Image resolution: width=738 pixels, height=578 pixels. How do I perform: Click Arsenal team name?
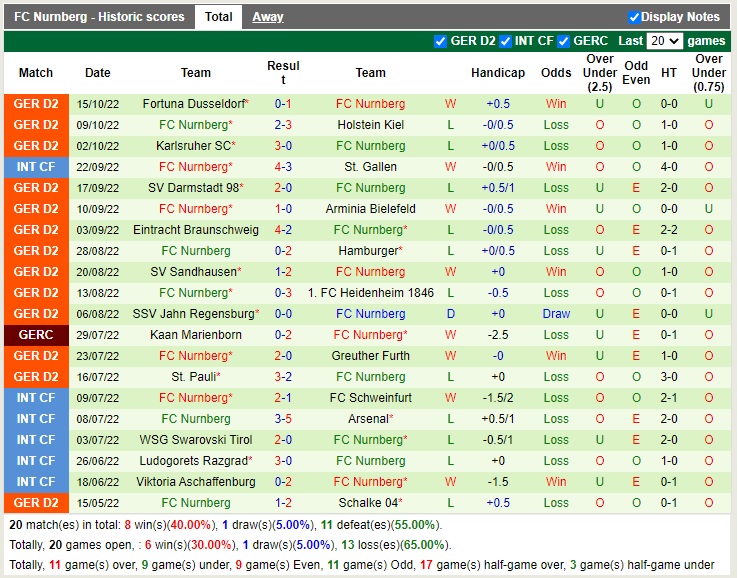(368, 419)
